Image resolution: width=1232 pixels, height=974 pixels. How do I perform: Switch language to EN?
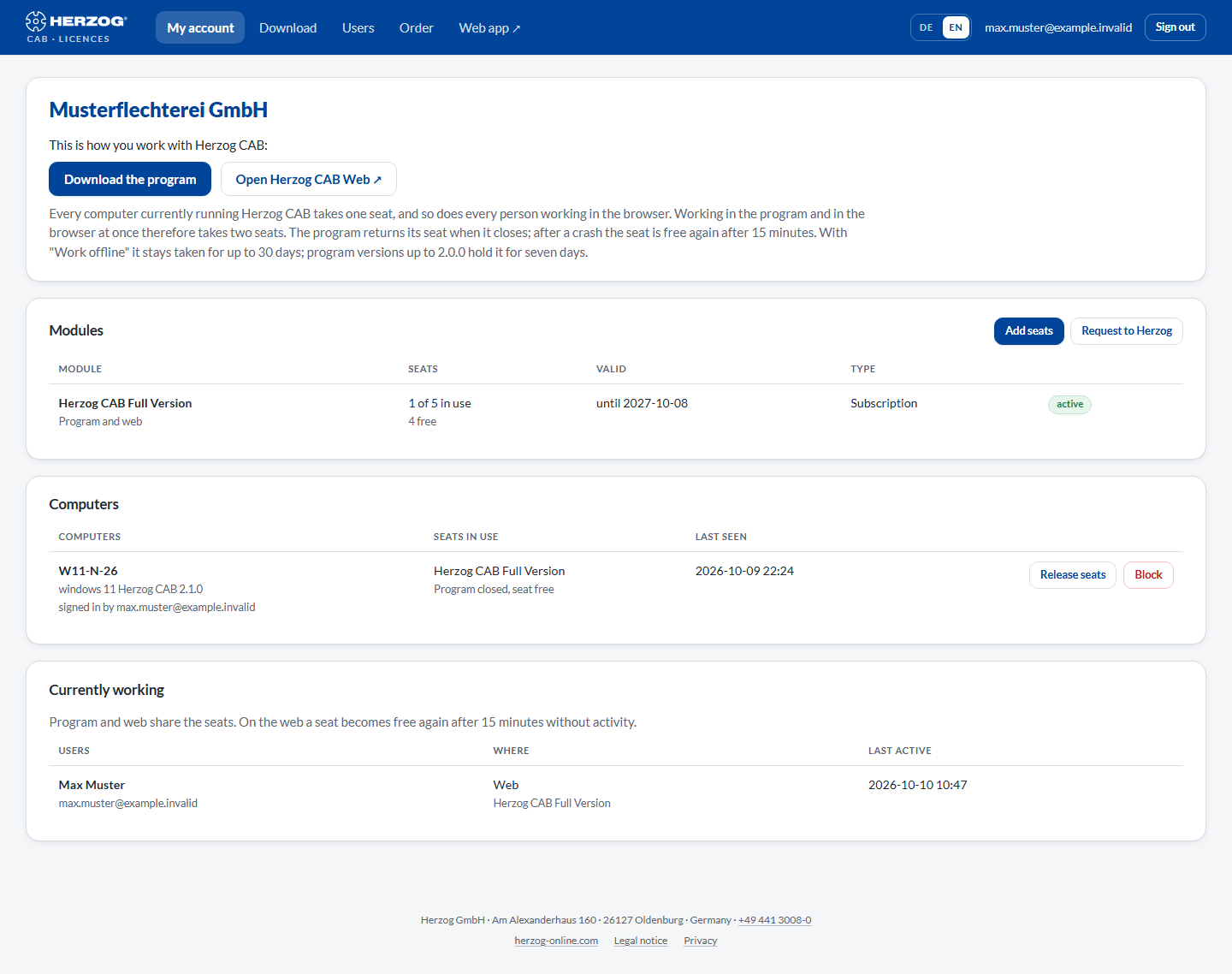(956, 27)
